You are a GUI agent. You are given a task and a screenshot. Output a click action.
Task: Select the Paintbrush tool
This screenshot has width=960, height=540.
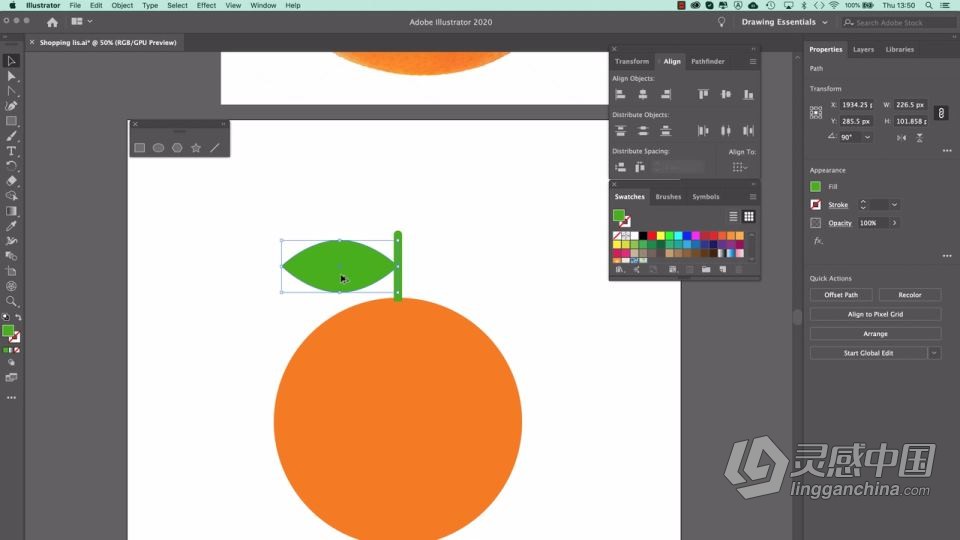[x=11, y=136]
